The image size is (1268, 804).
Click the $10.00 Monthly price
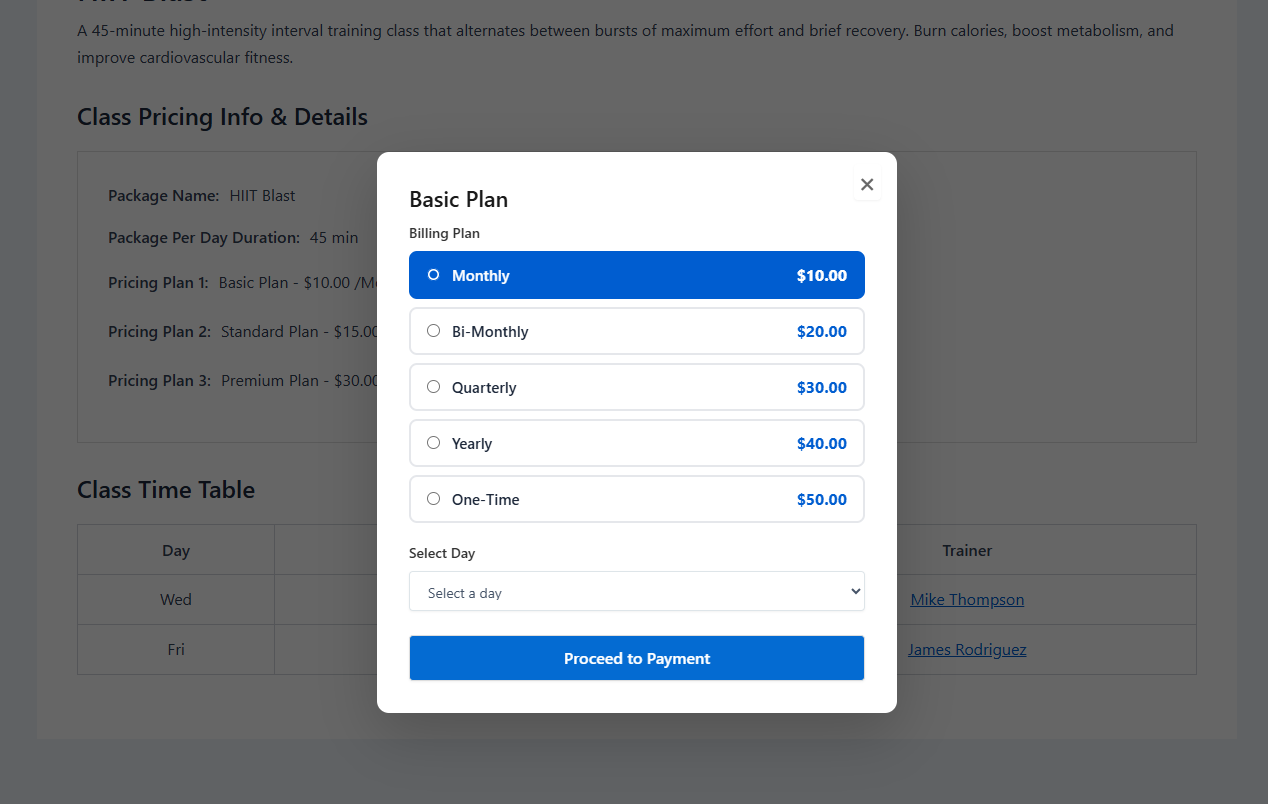pyautogui.click(x=821, y=276)
